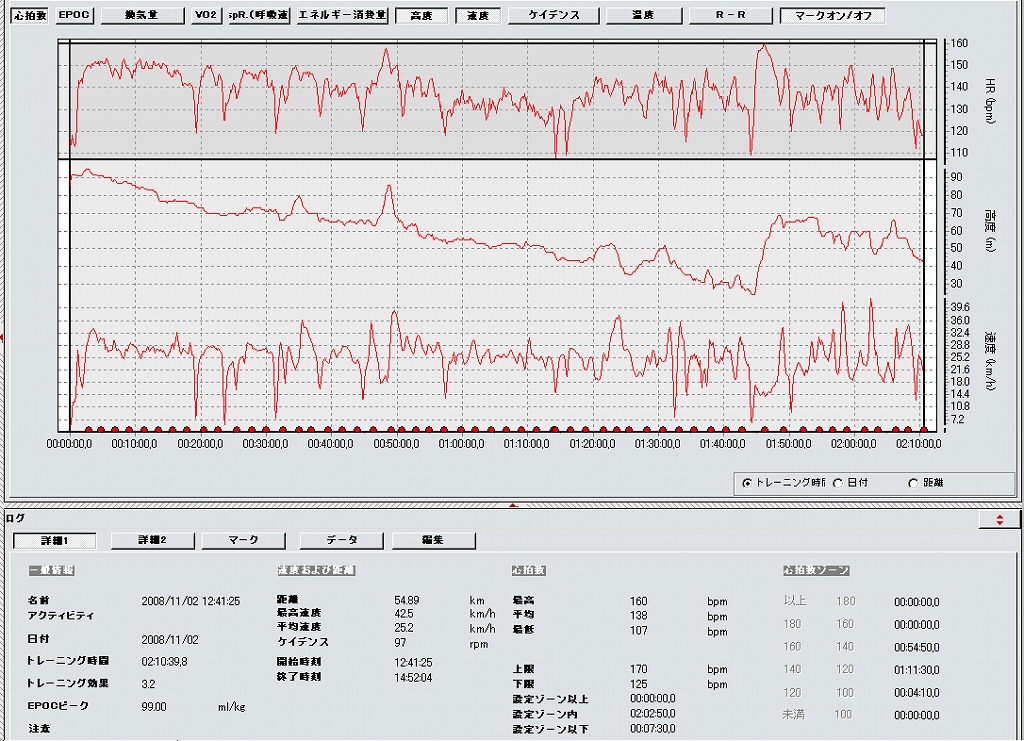
Task: Click the トレーニング効果 value 3.2
Action: [148, 684]
